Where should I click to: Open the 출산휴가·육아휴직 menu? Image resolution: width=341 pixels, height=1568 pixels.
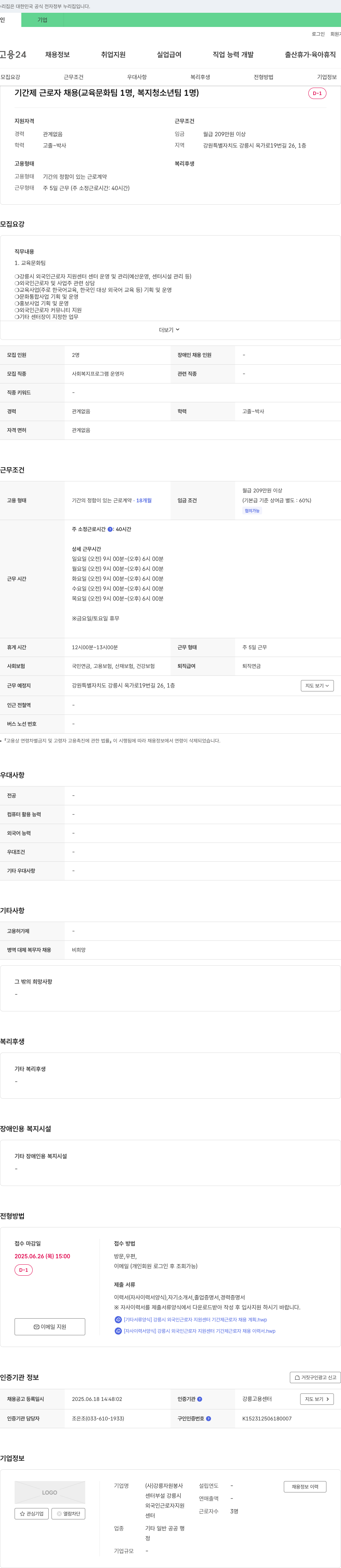tap(310, 55)
